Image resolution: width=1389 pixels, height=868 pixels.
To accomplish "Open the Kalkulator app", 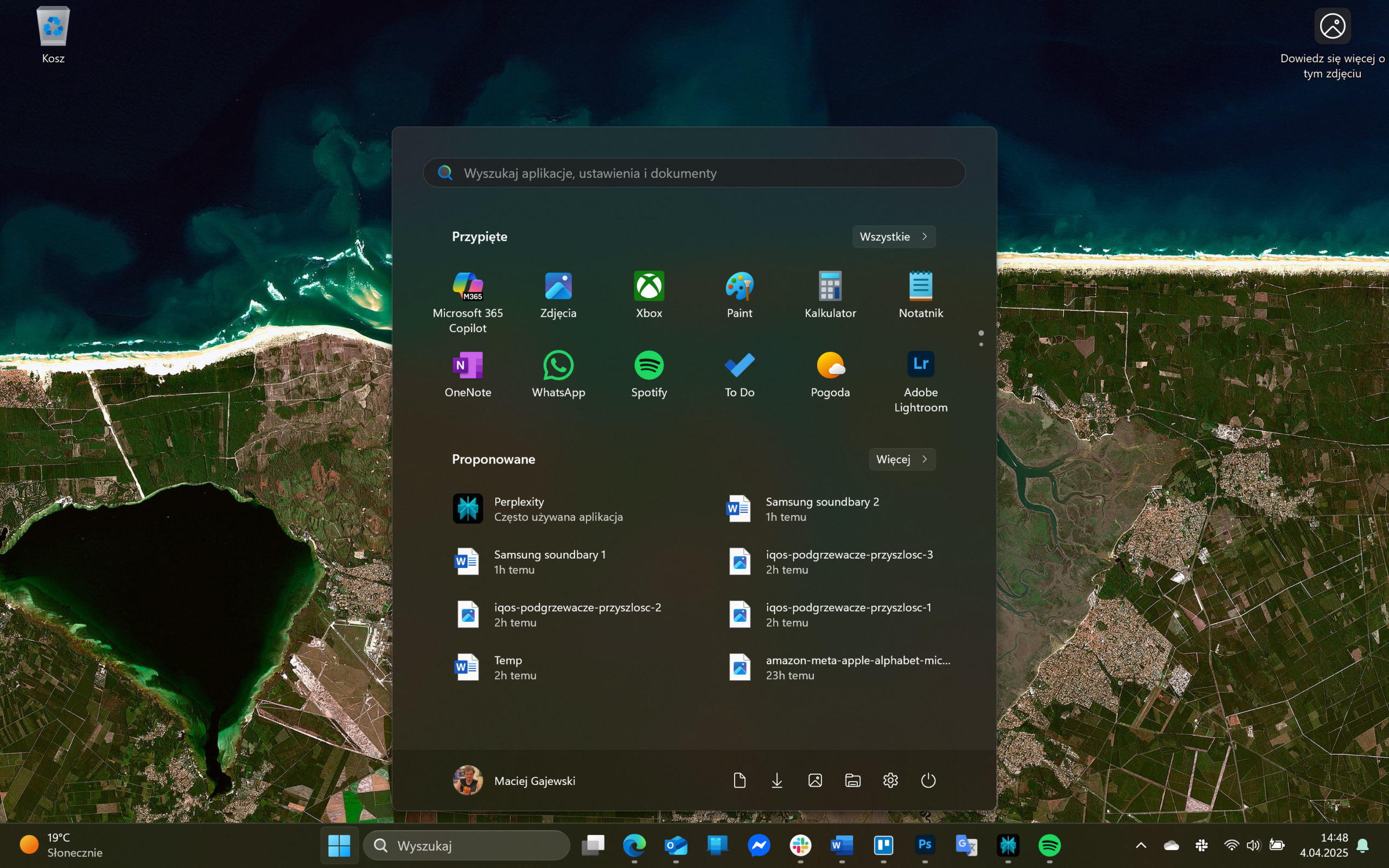I will [x=830, y=295].
